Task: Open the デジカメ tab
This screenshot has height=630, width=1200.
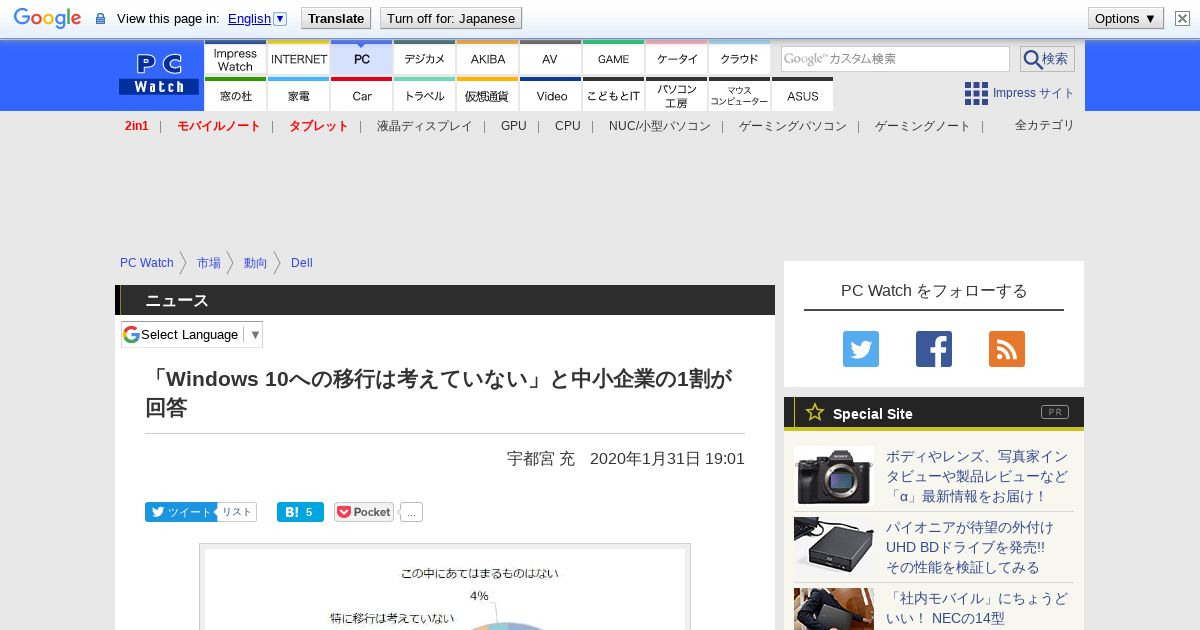Action: click(x=425, y=59)
